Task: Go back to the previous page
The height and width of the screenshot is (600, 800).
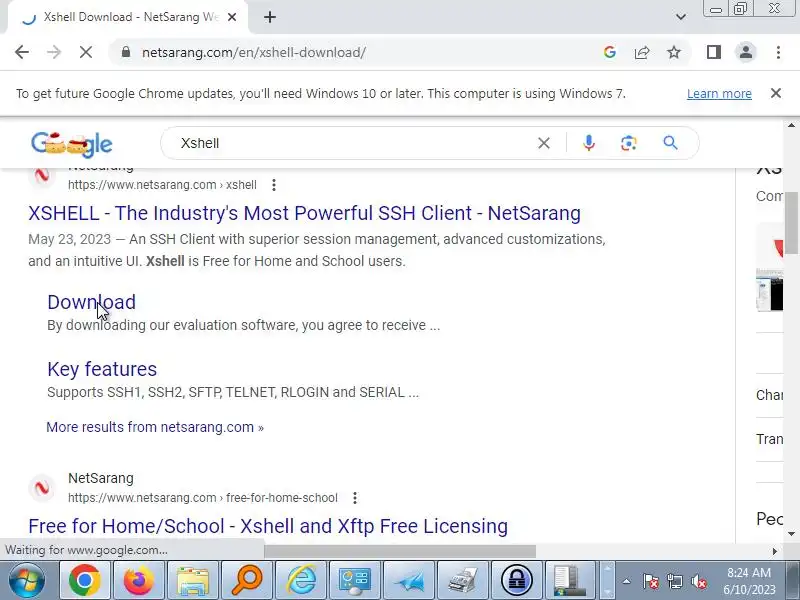Action: [22, 52]
